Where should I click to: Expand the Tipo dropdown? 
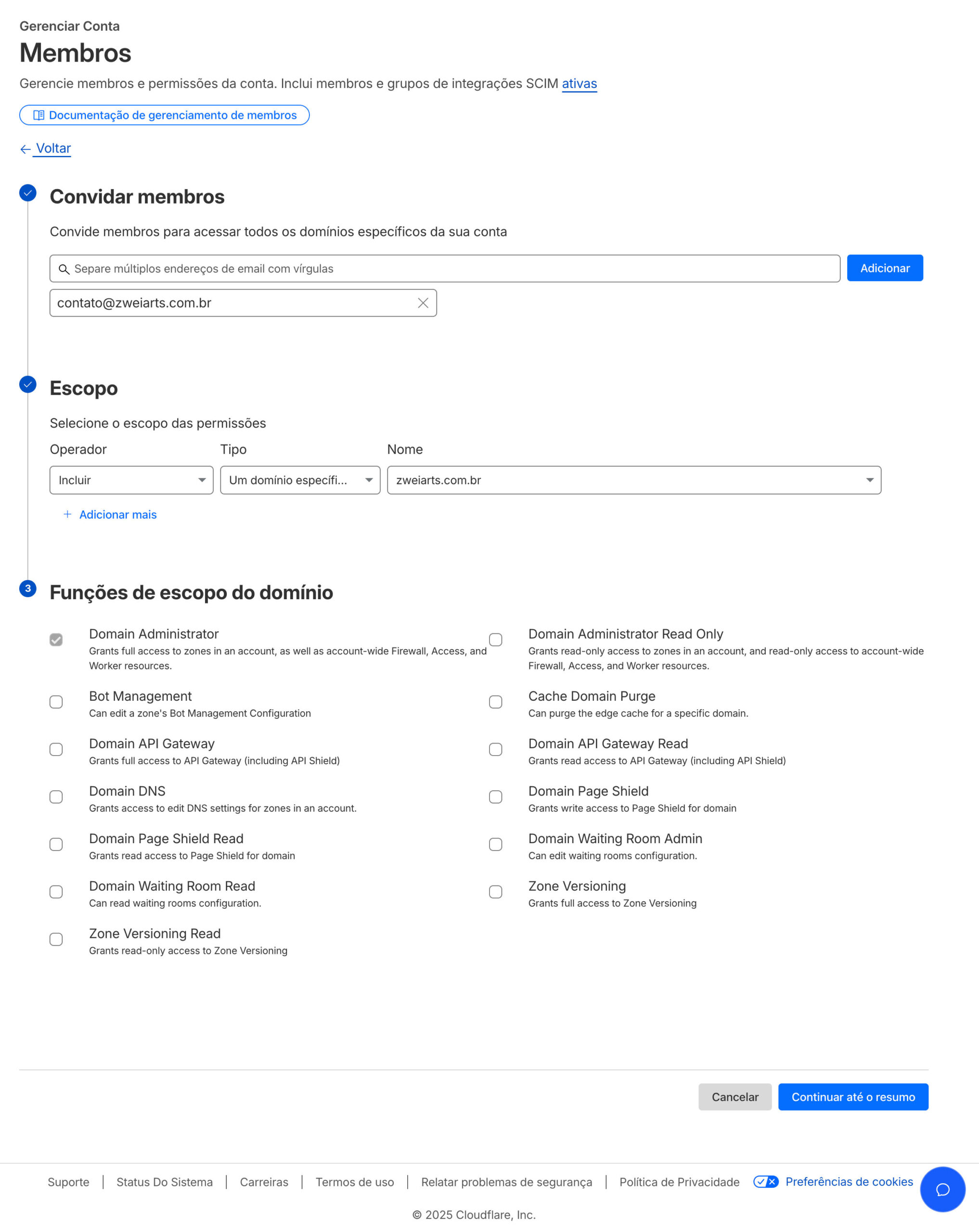coord(300,480)
